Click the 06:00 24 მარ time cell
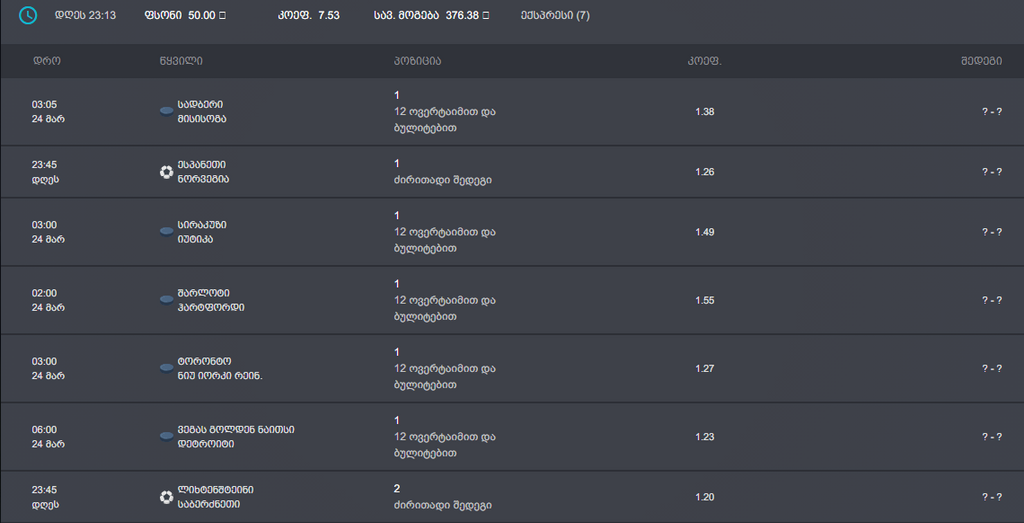The width and height of the screenshot is (1024, 523). tap(48, 436)
